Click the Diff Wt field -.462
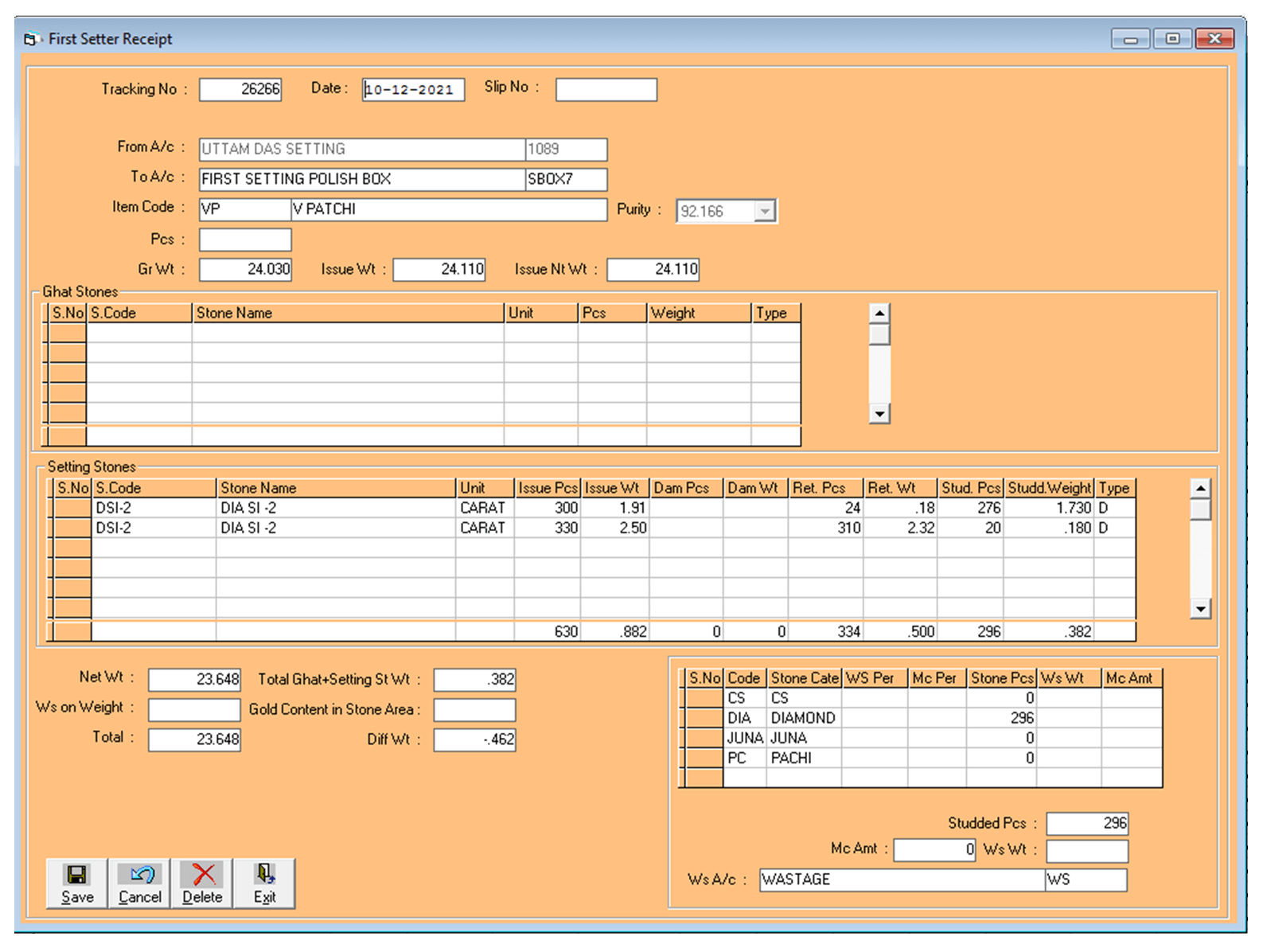This screenshot has width=1263, height=952. coord(474,739)
